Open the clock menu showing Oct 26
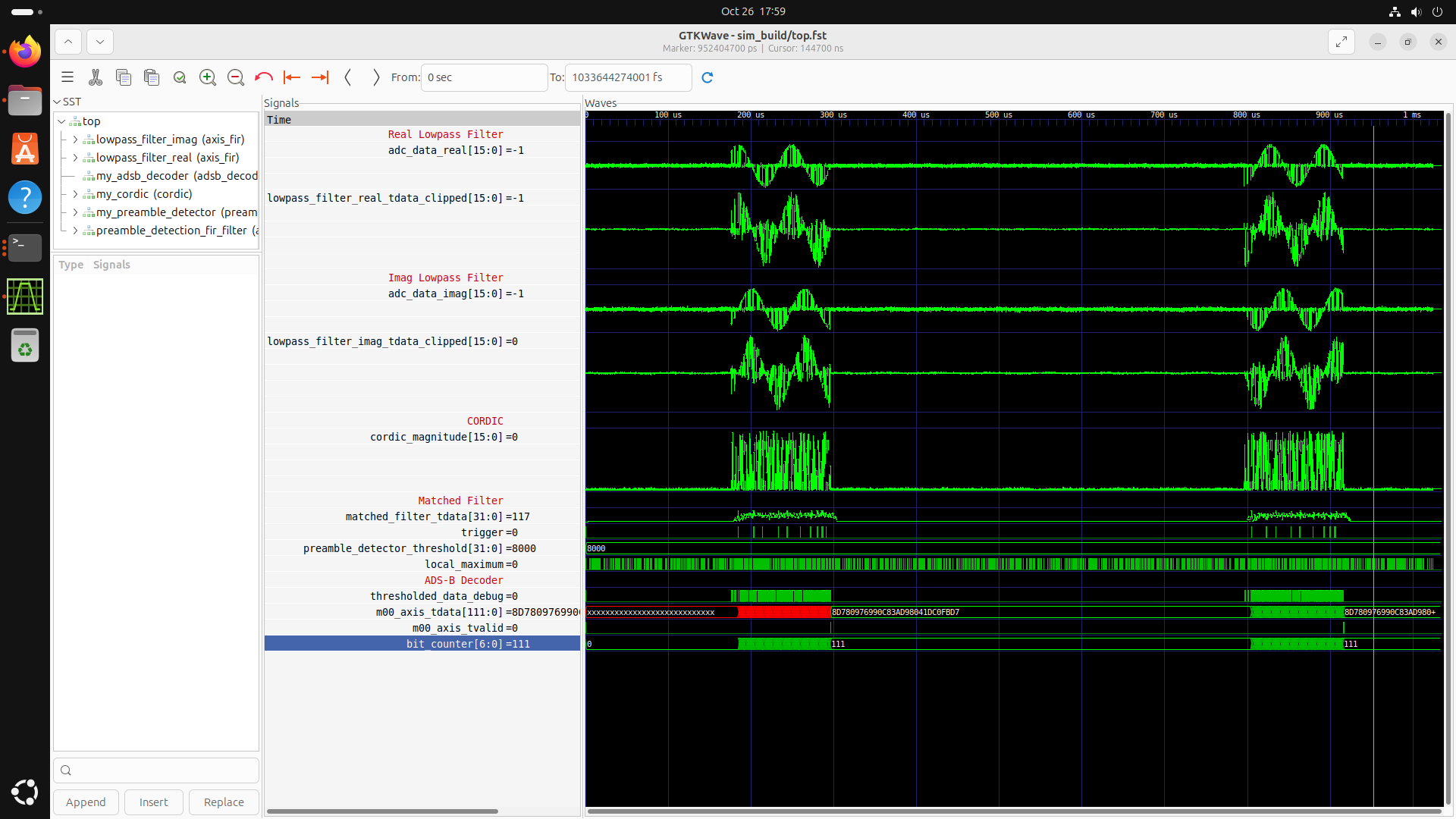1456x819 pixels. click(753, 11)
